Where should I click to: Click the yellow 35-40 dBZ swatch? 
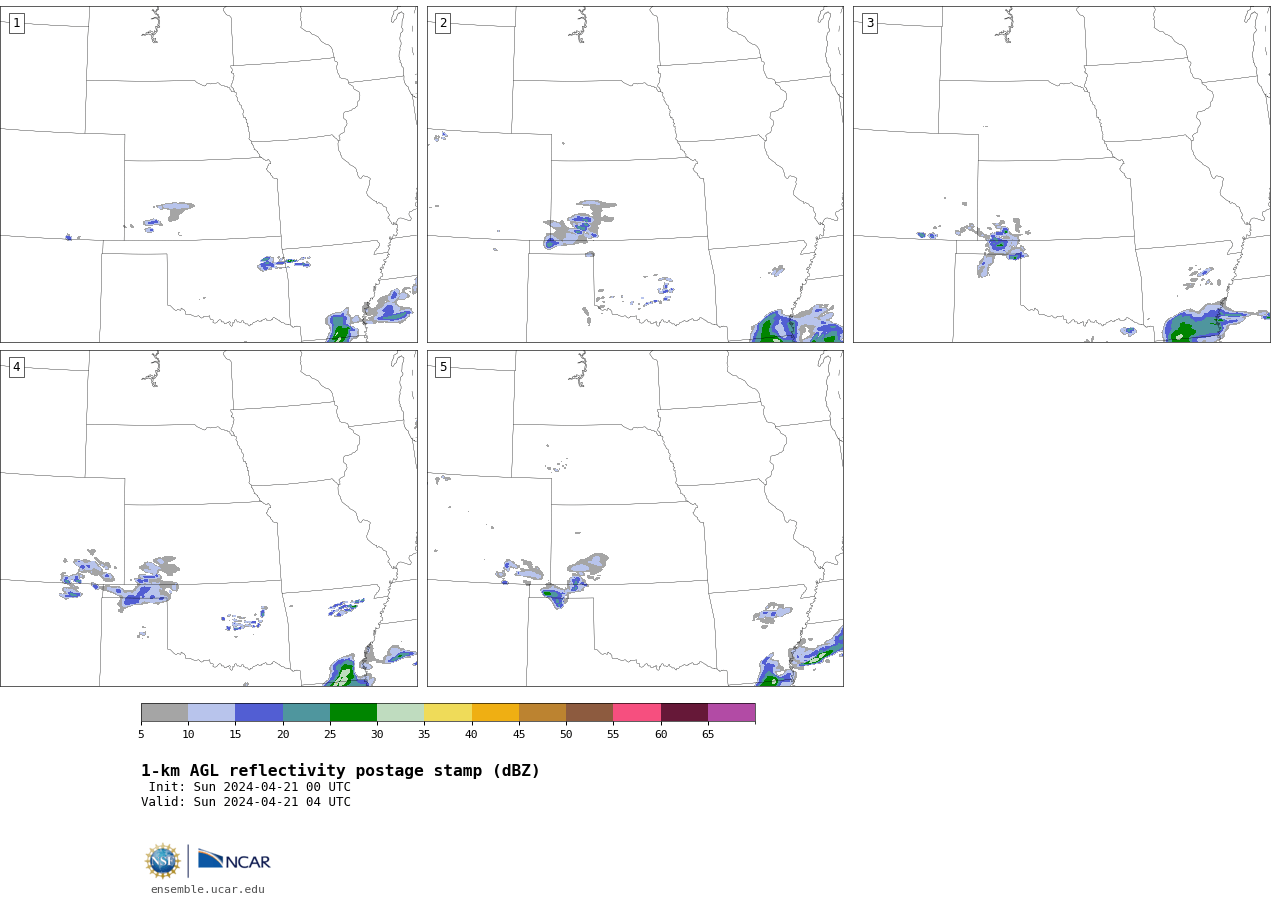448,713
